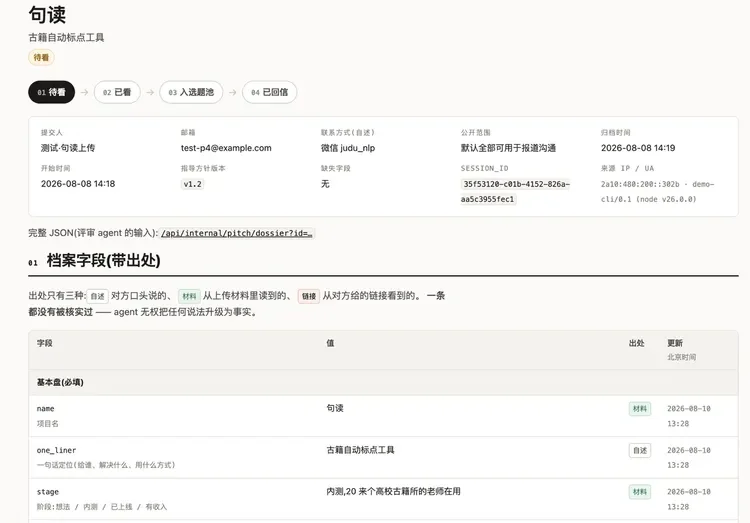Click the submitter name 测试·句读上传
Viewport: 750px width, 523px height.
68,148
